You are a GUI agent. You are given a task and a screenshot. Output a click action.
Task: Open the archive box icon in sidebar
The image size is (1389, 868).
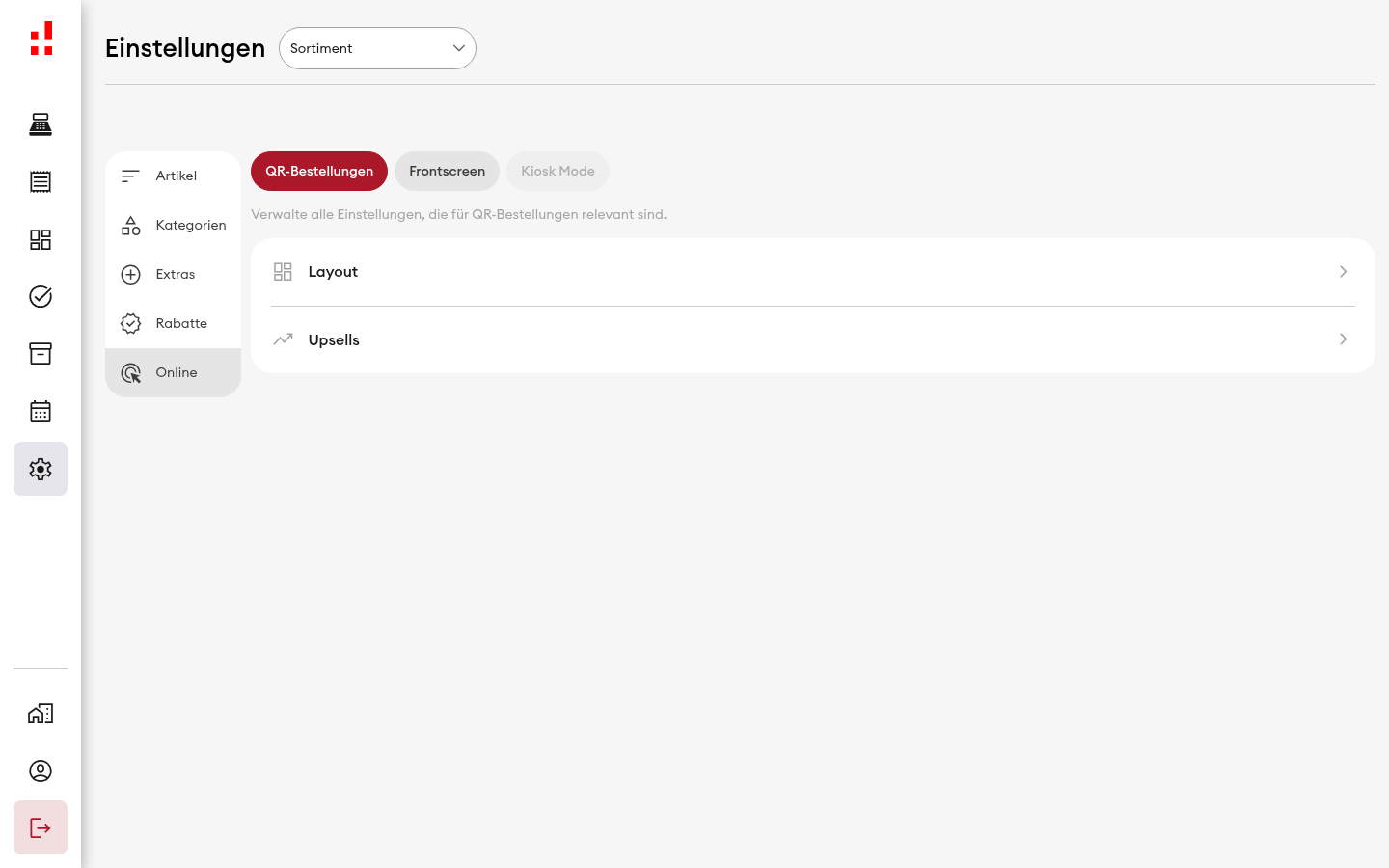[x=41, y=354]
